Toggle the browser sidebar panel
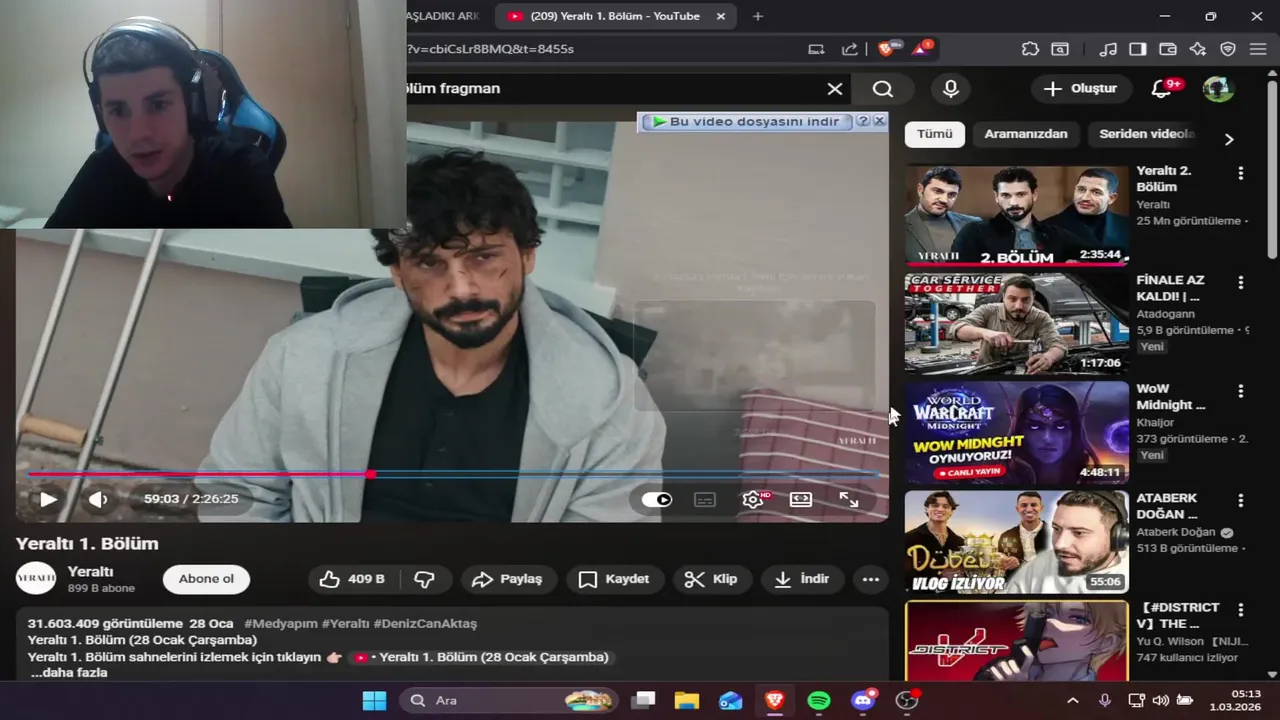This screenshot has width=1280, height=720. click(x=1138, y=49)
